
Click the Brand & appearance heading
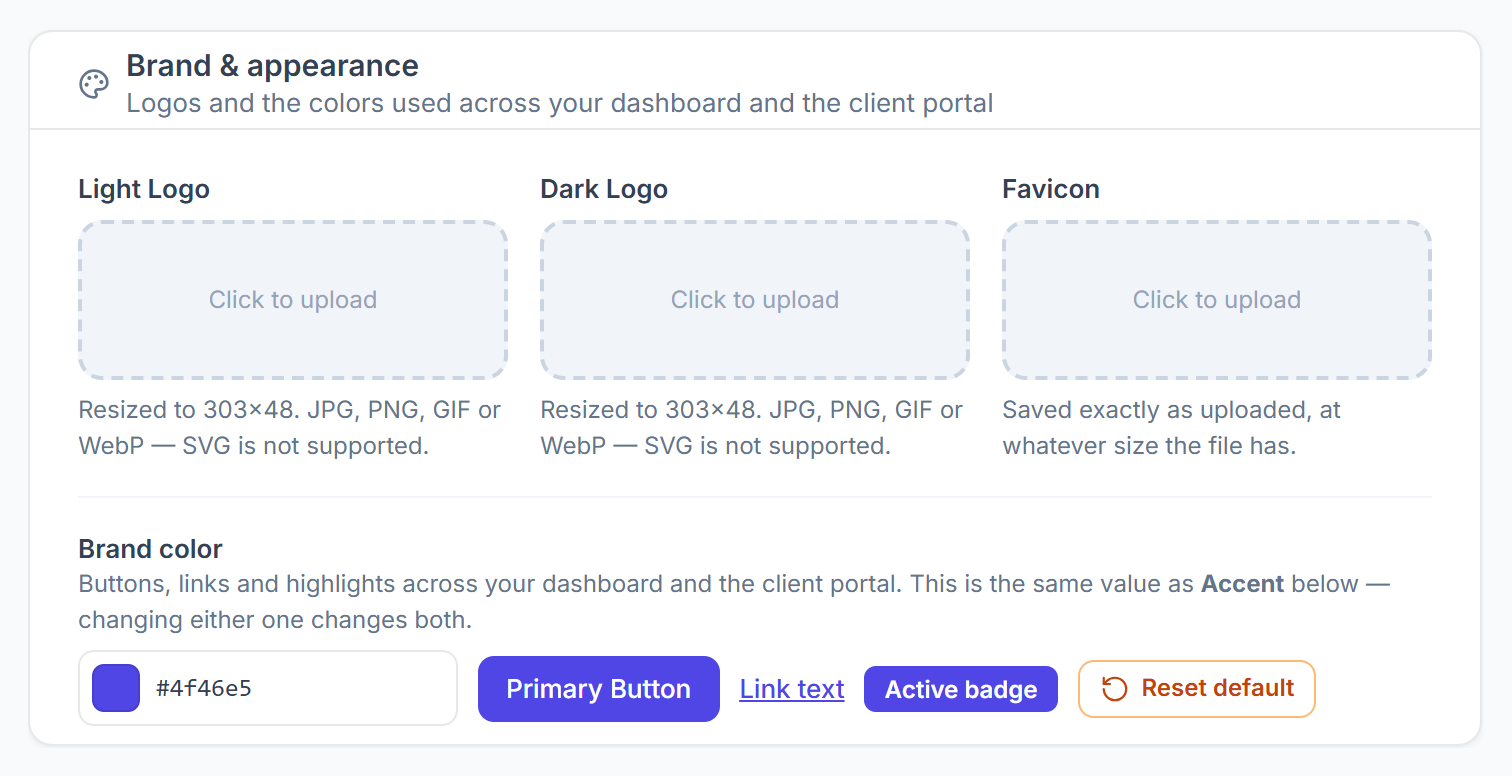273,66
